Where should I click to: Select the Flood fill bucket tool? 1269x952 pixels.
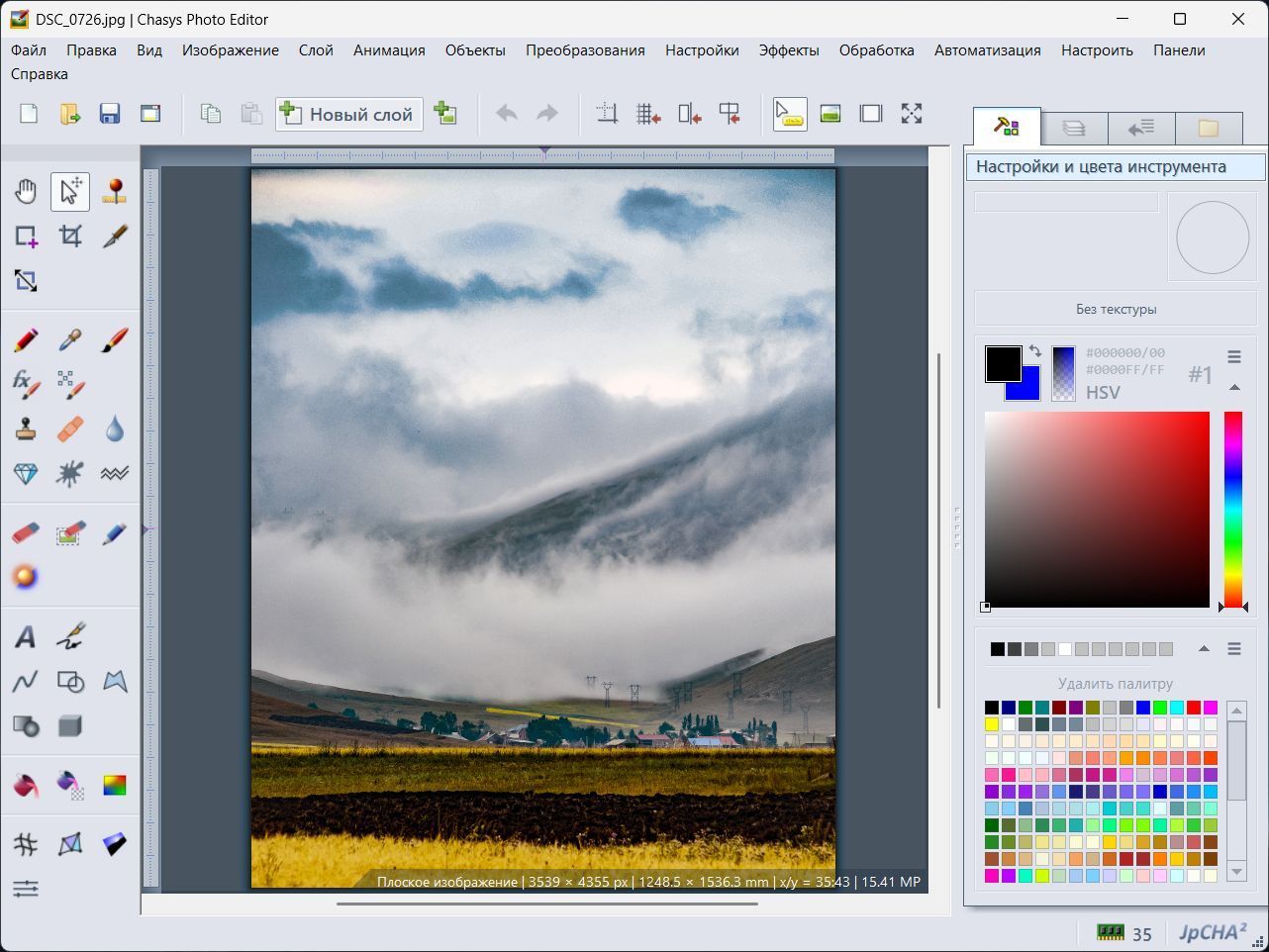coord(26,785)
